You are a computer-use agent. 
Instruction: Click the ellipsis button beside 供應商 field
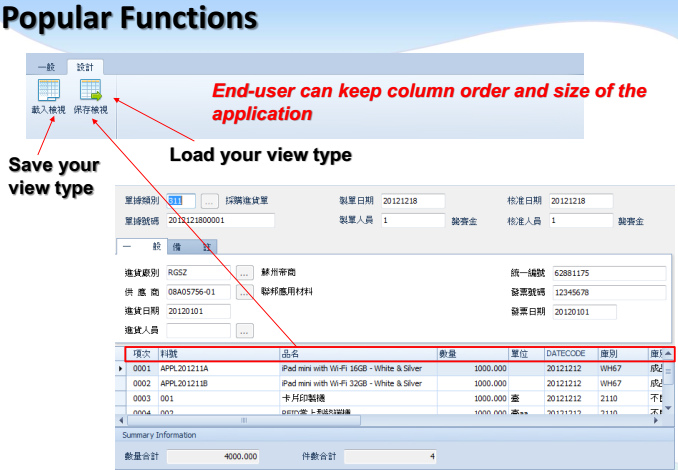pyautogui.click(x=244, y=292)
